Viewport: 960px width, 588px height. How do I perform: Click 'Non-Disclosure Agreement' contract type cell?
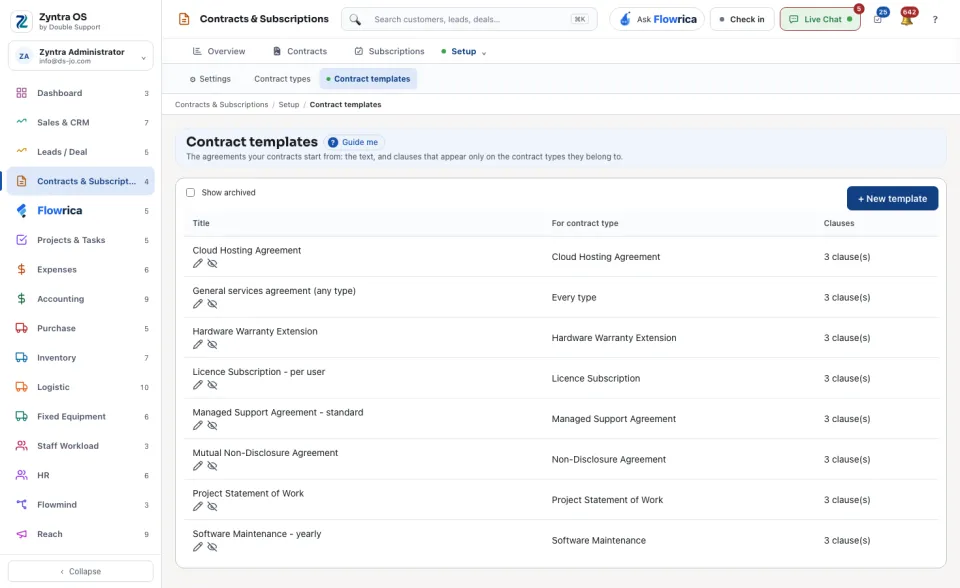pos(609,459)
